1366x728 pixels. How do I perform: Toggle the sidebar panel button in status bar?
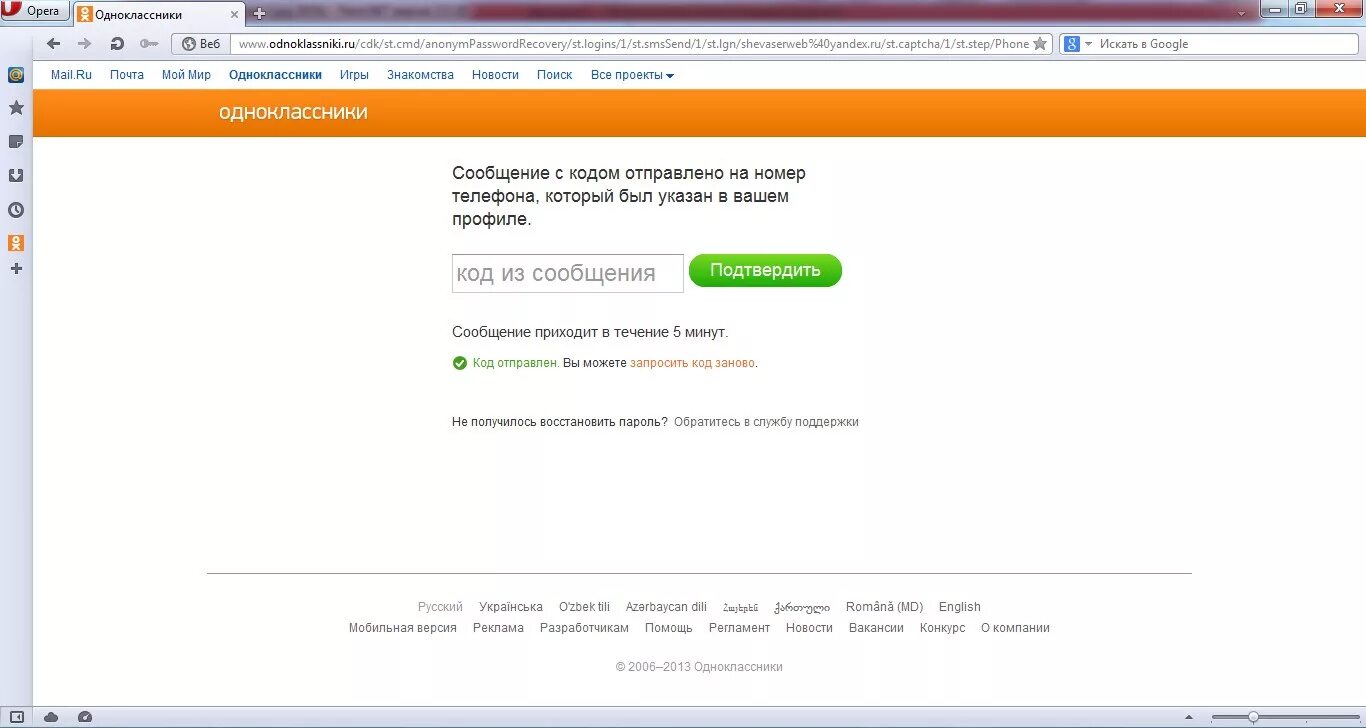point(16,717)
